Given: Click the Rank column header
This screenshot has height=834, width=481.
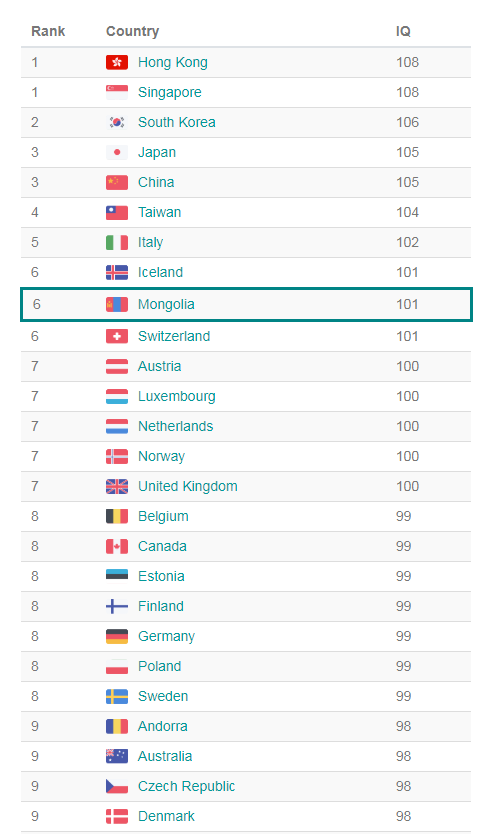Looking at the screenshot, I should point(48,31).
